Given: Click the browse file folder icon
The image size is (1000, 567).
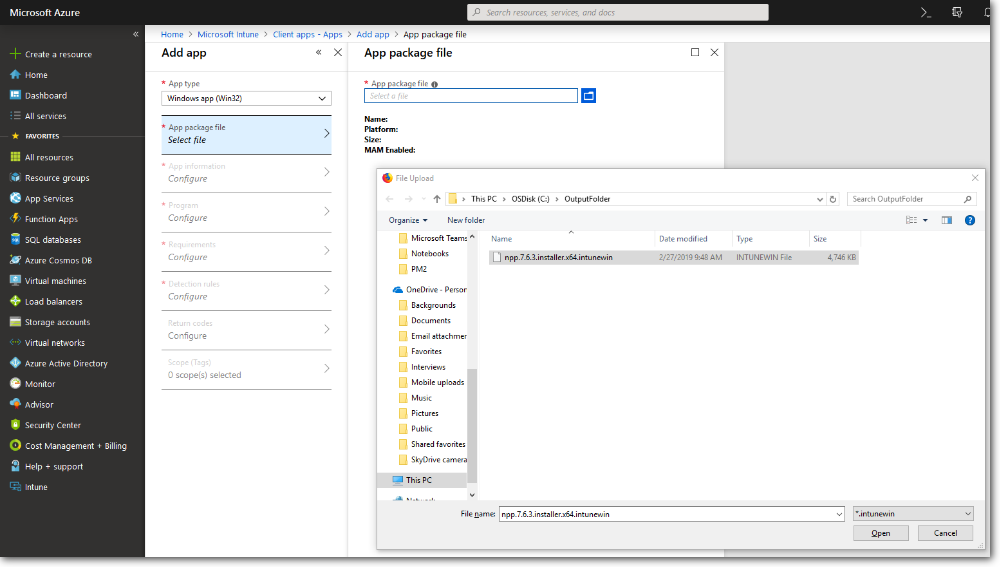Looking at the screenshot, I should (588, 96).
